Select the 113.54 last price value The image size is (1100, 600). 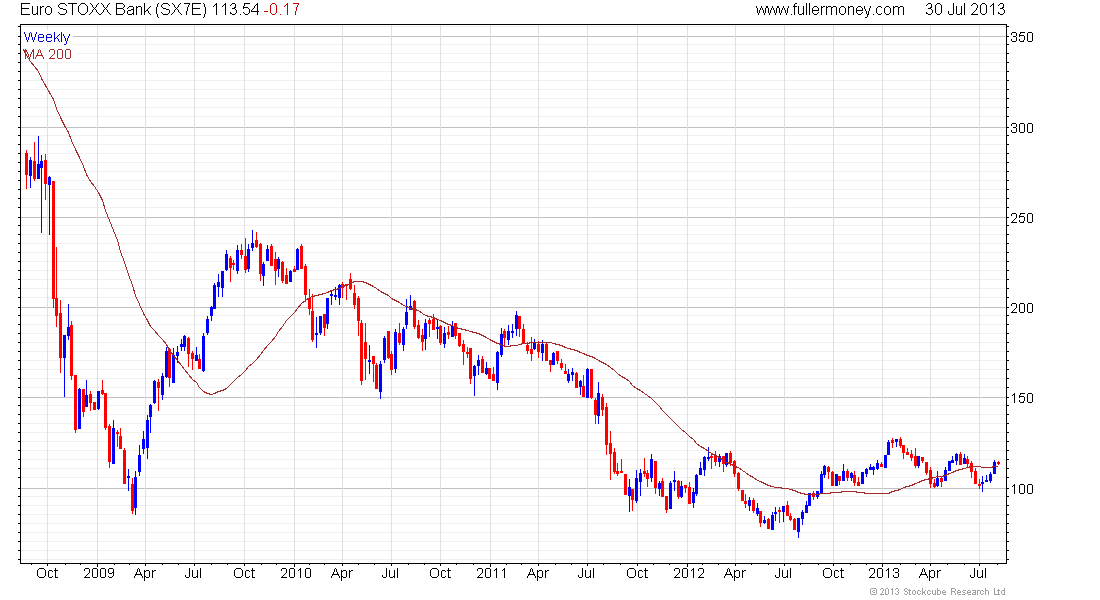click(x=235, y=10)
